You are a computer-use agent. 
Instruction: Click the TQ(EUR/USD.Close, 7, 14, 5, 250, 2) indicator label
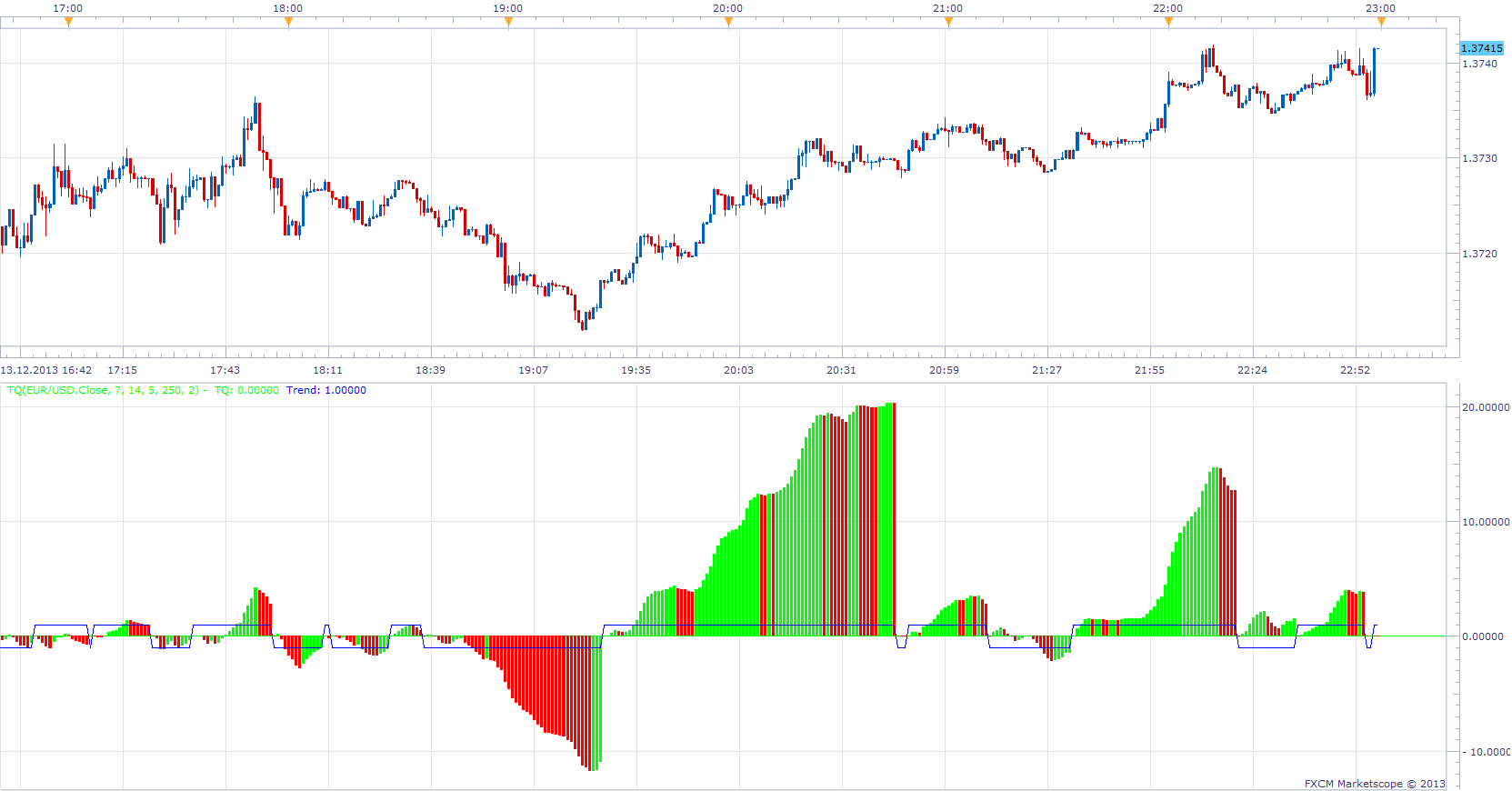click(x=103, y=390)
